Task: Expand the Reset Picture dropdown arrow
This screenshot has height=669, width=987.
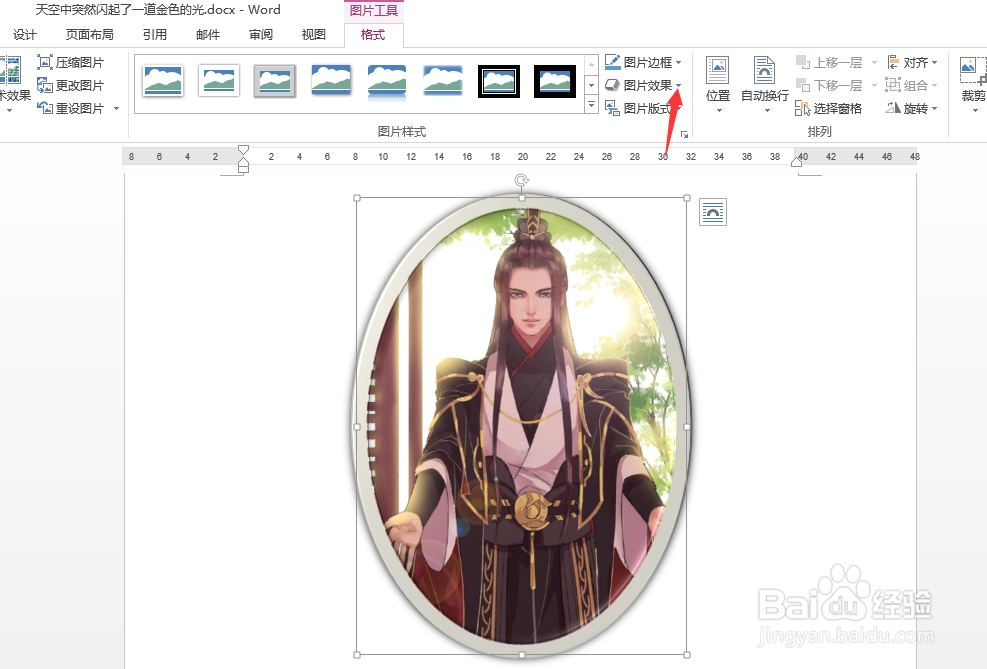Action: 115,107
